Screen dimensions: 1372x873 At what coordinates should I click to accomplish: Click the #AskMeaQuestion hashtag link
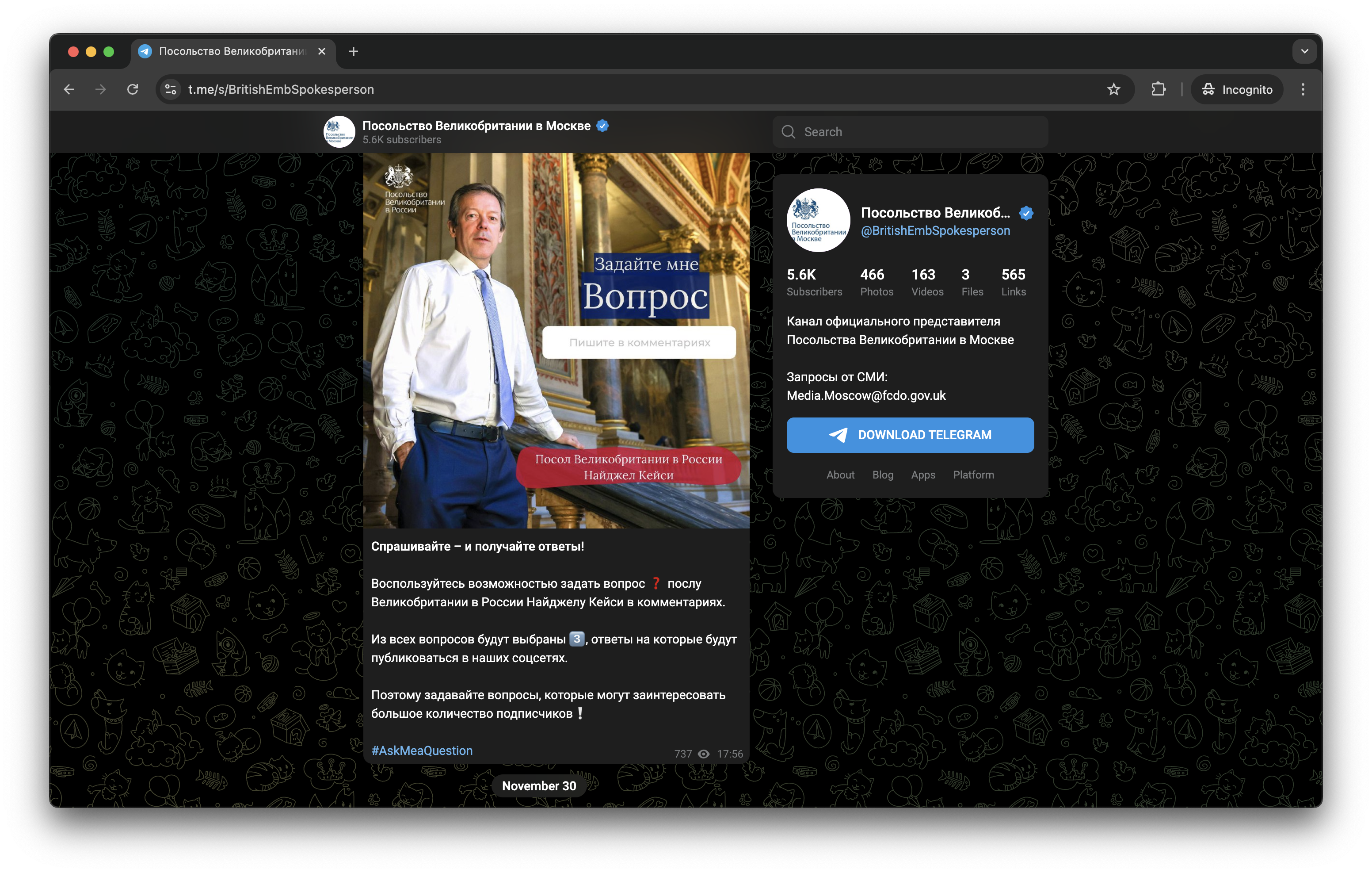421,751
